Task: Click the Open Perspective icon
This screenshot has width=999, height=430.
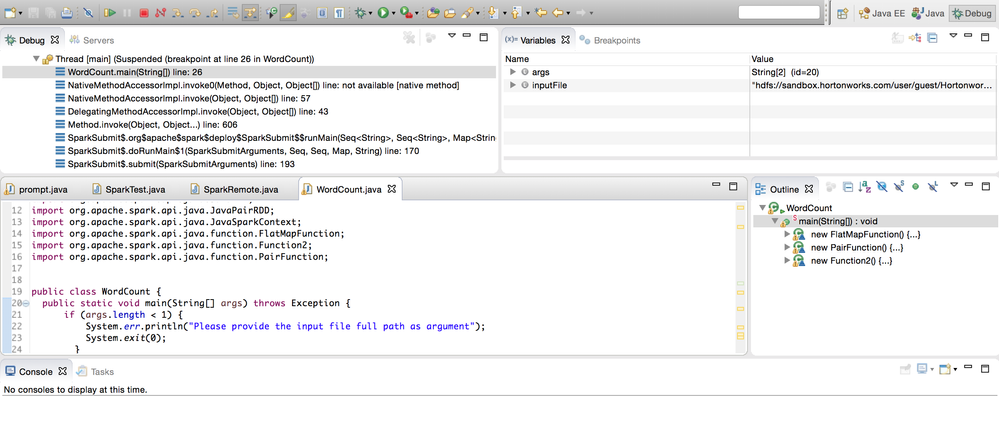Action: (x=842, y=13)
